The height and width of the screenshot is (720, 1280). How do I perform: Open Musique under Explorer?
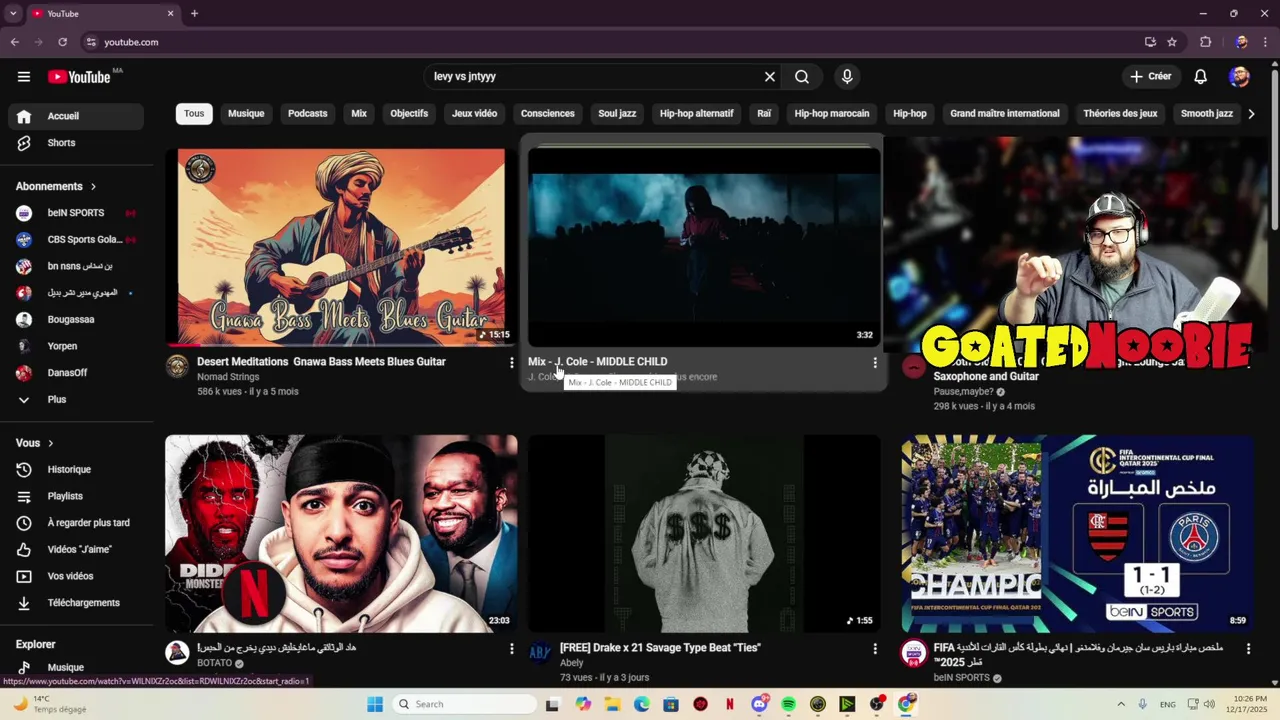[x=76, y=667]
